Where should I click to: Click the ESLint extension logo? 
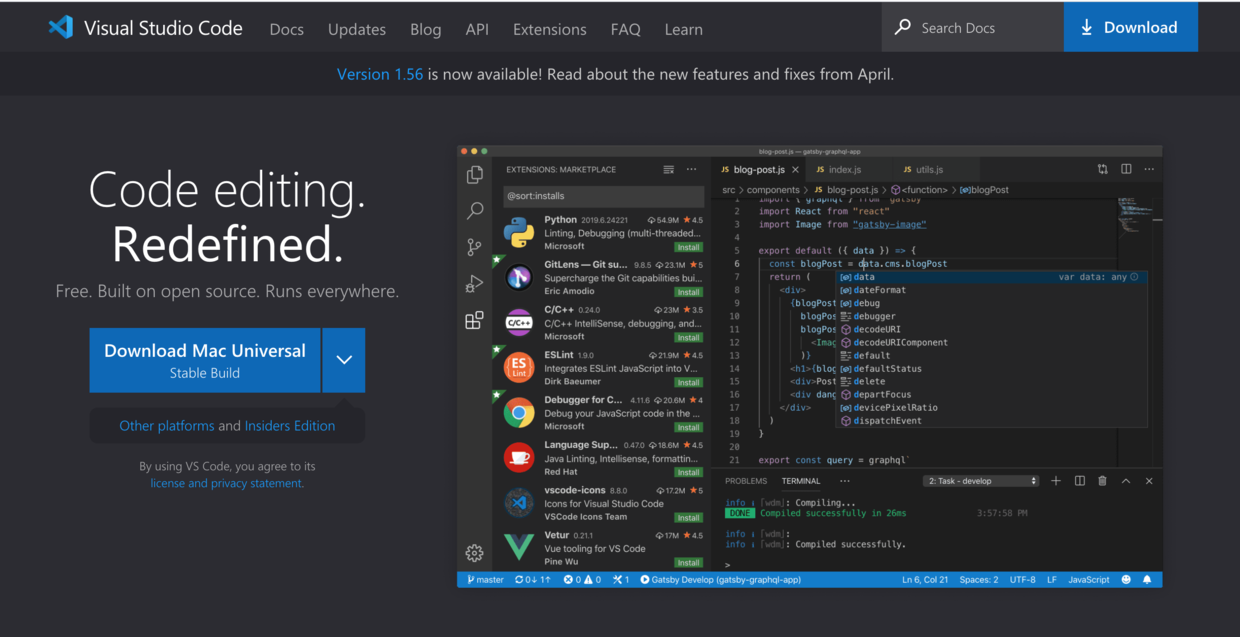point(518,367)
